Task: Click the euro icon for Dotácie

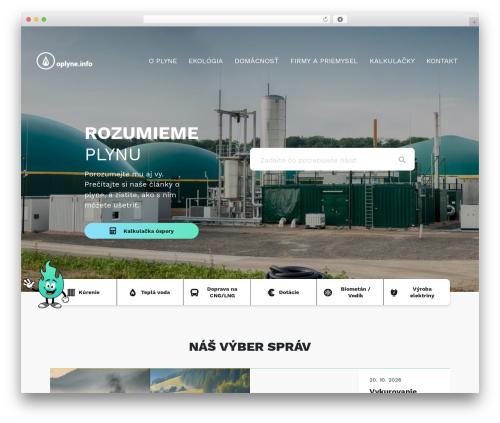Action: pos(271,292)
